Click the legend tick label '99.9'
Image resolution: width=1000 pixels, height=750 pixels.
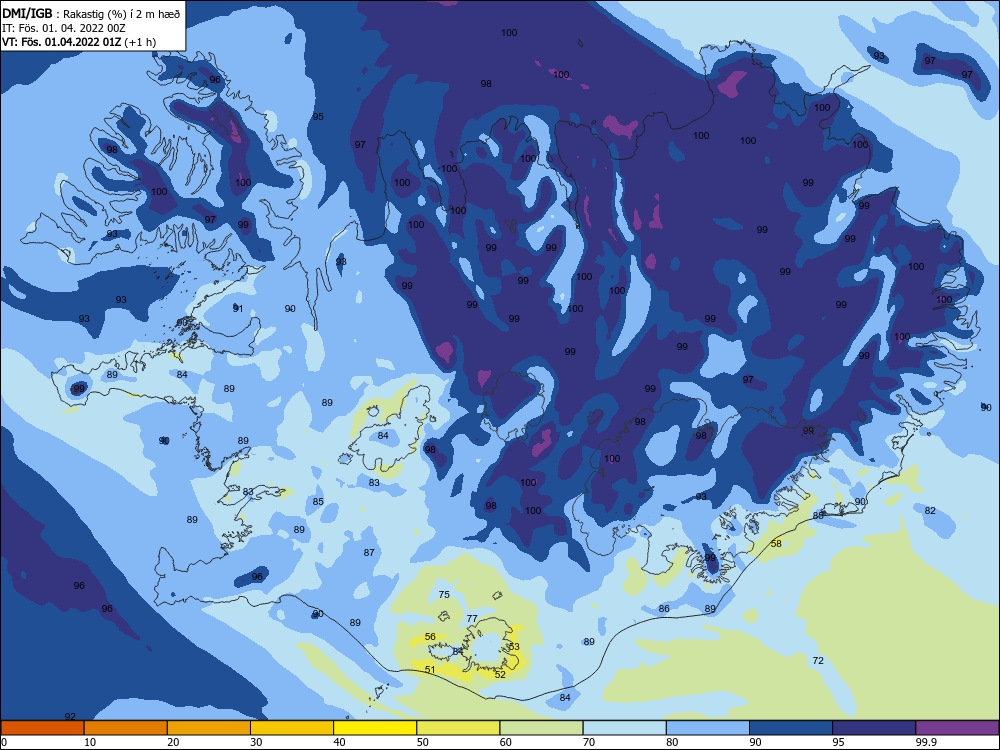(x=926, y=742)
